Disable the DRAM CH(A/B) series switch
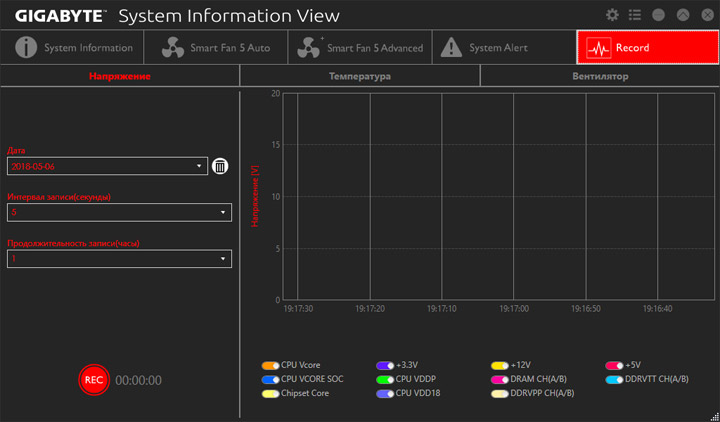The height and width of the screenshot is (422, 720). [x=500, y=380]
